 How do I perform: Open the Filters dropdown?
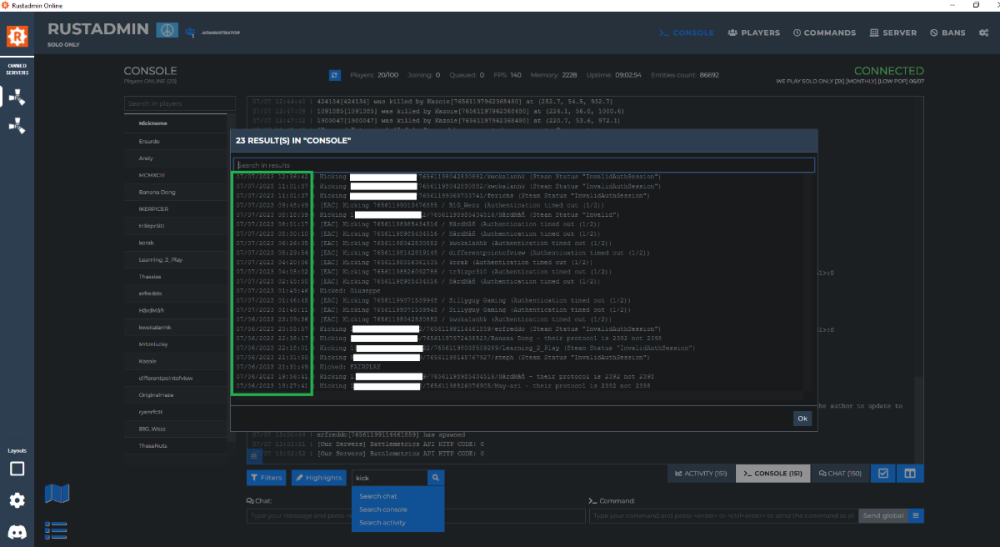tap(267, 478)
